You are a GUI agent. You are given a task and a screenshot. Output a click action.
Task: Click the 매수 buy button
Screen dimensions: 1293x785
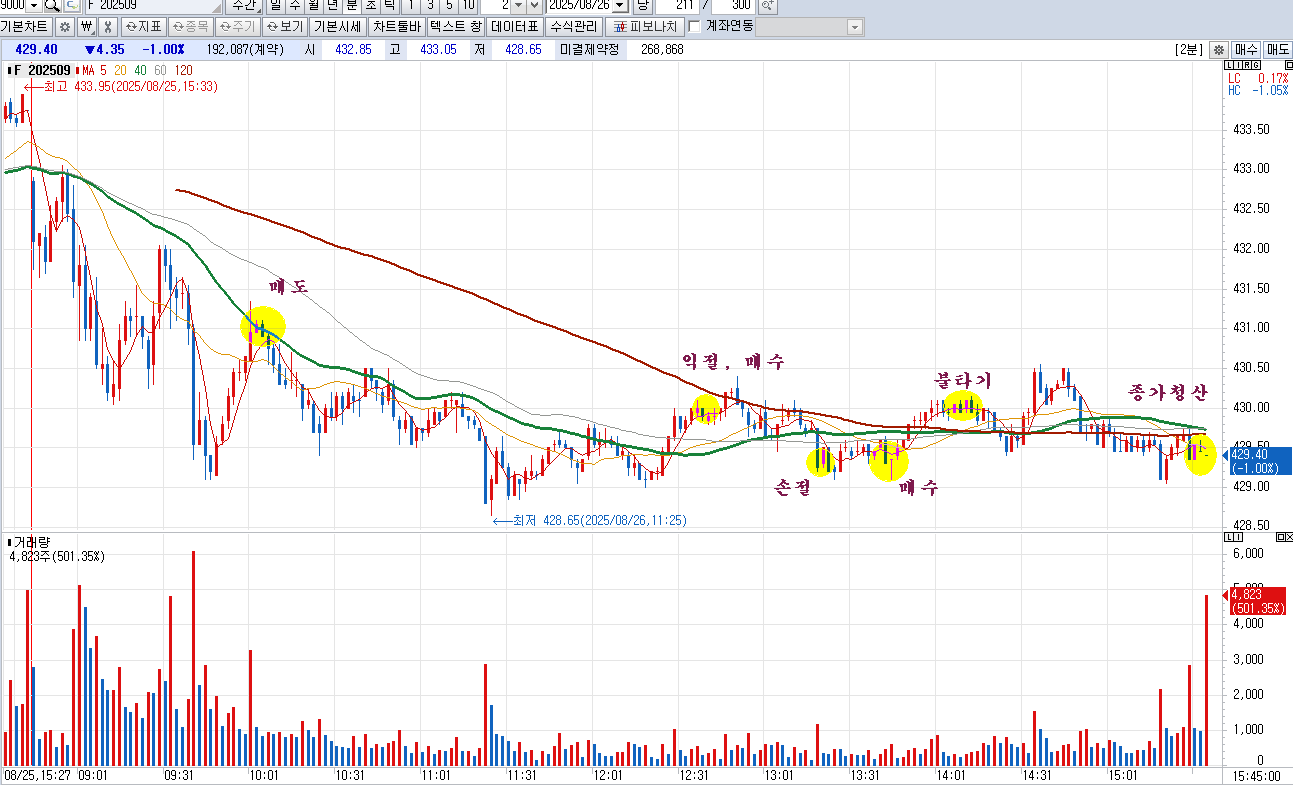tap(1246, 49)
